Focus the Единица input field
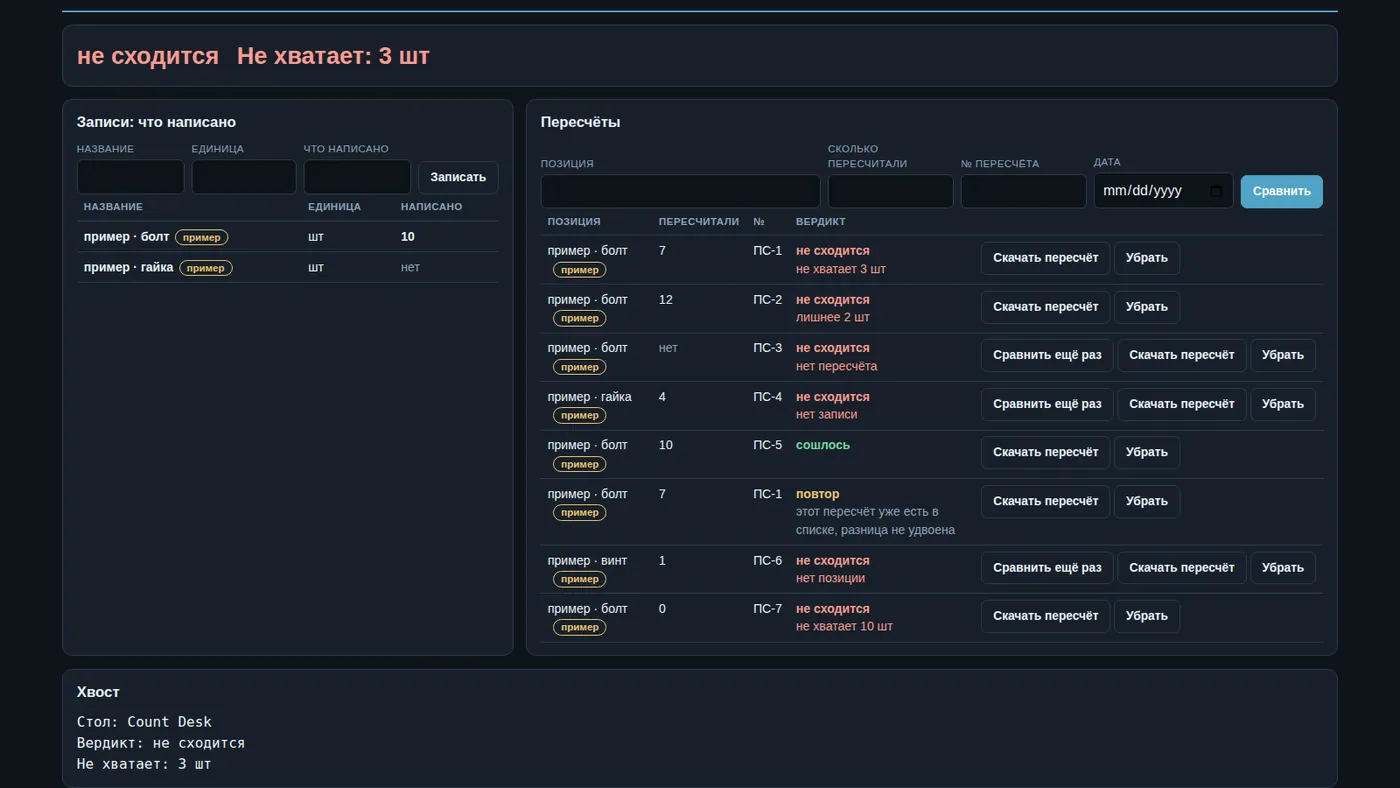 coord(244,177)
